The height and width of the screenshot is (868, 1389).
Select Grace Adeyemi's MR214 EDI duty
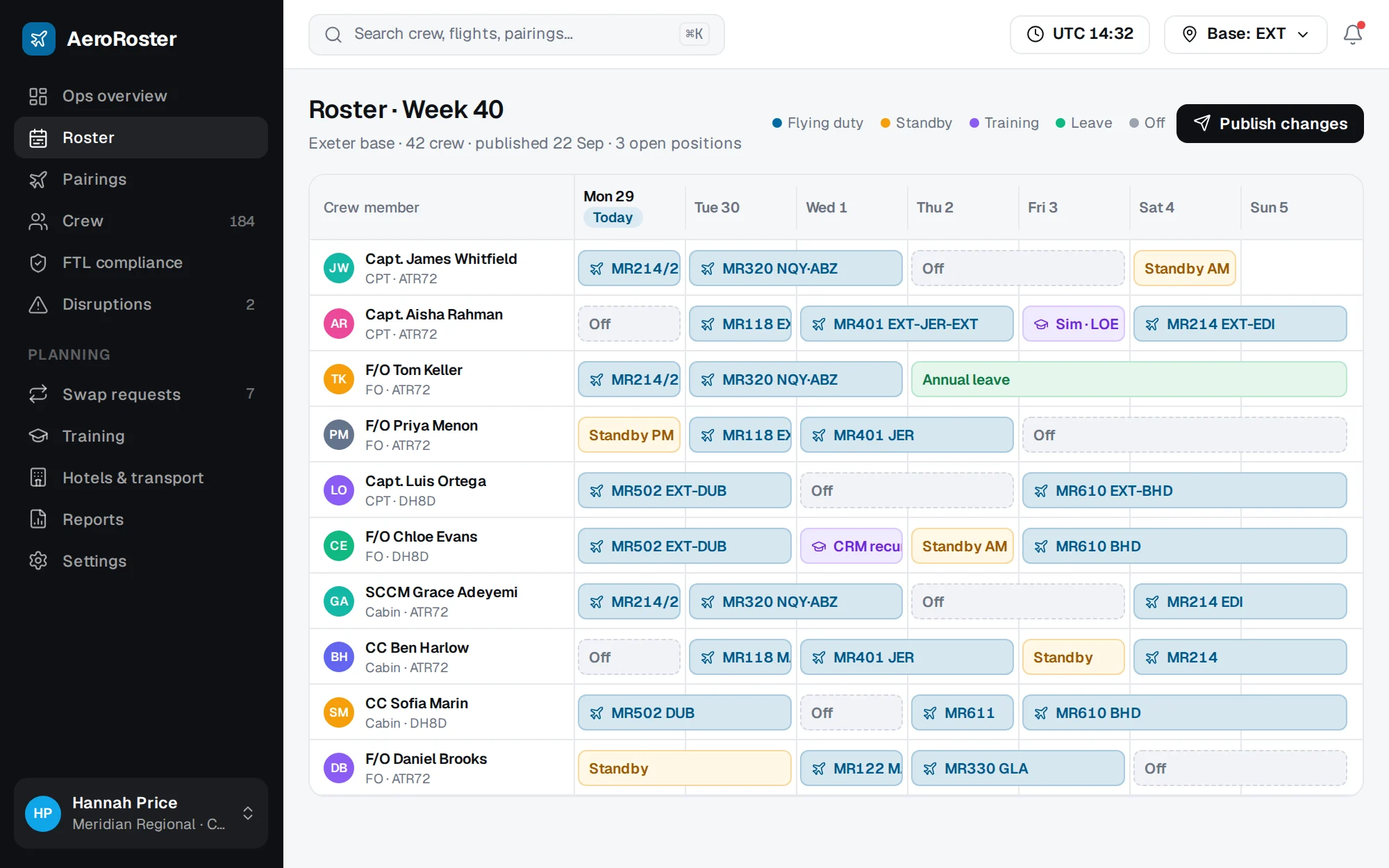(1240, 601)
